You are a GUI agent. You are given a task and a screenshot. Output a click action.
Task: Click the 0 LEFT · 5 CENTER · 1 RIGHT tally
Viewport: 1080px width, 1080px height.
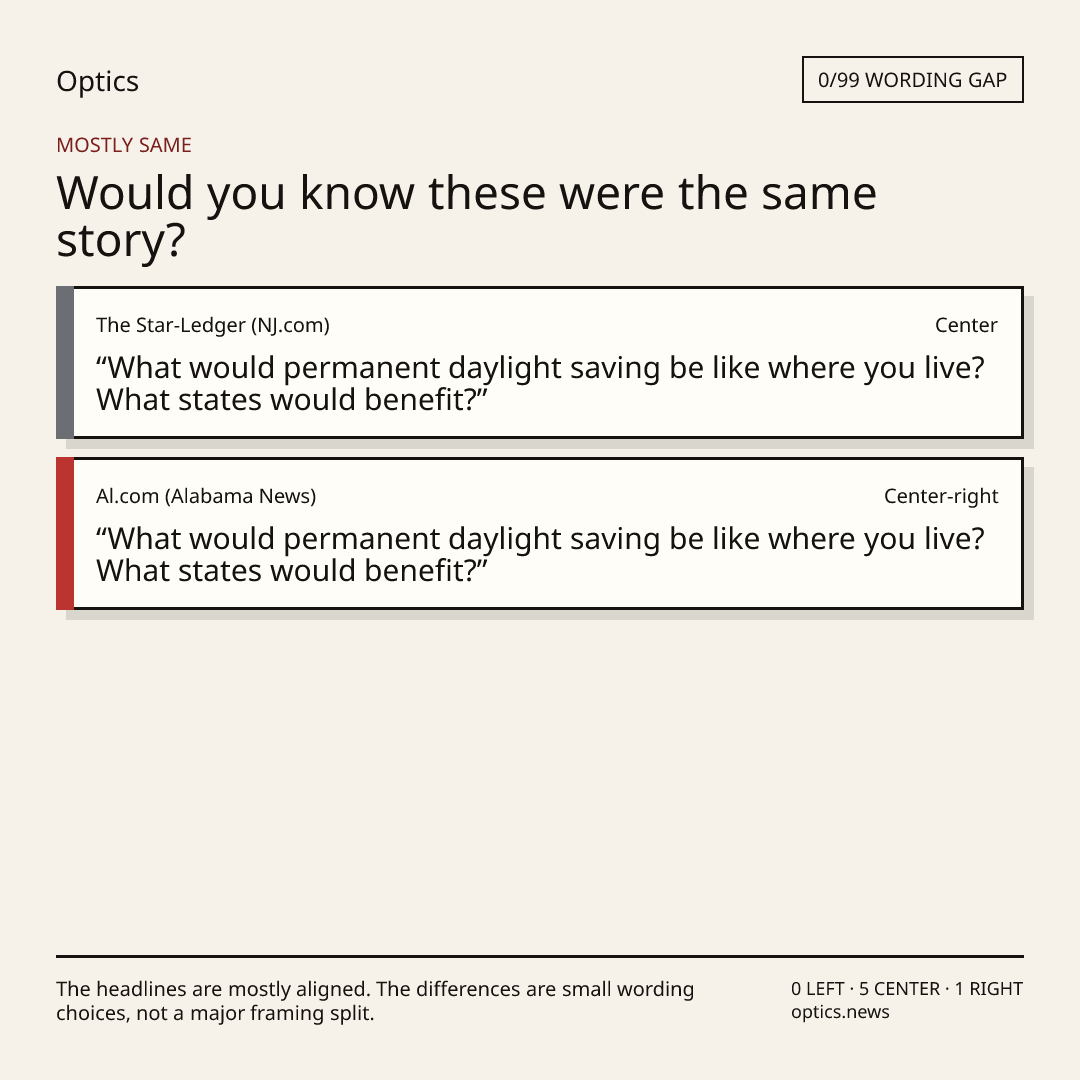[x=906, y=988]
